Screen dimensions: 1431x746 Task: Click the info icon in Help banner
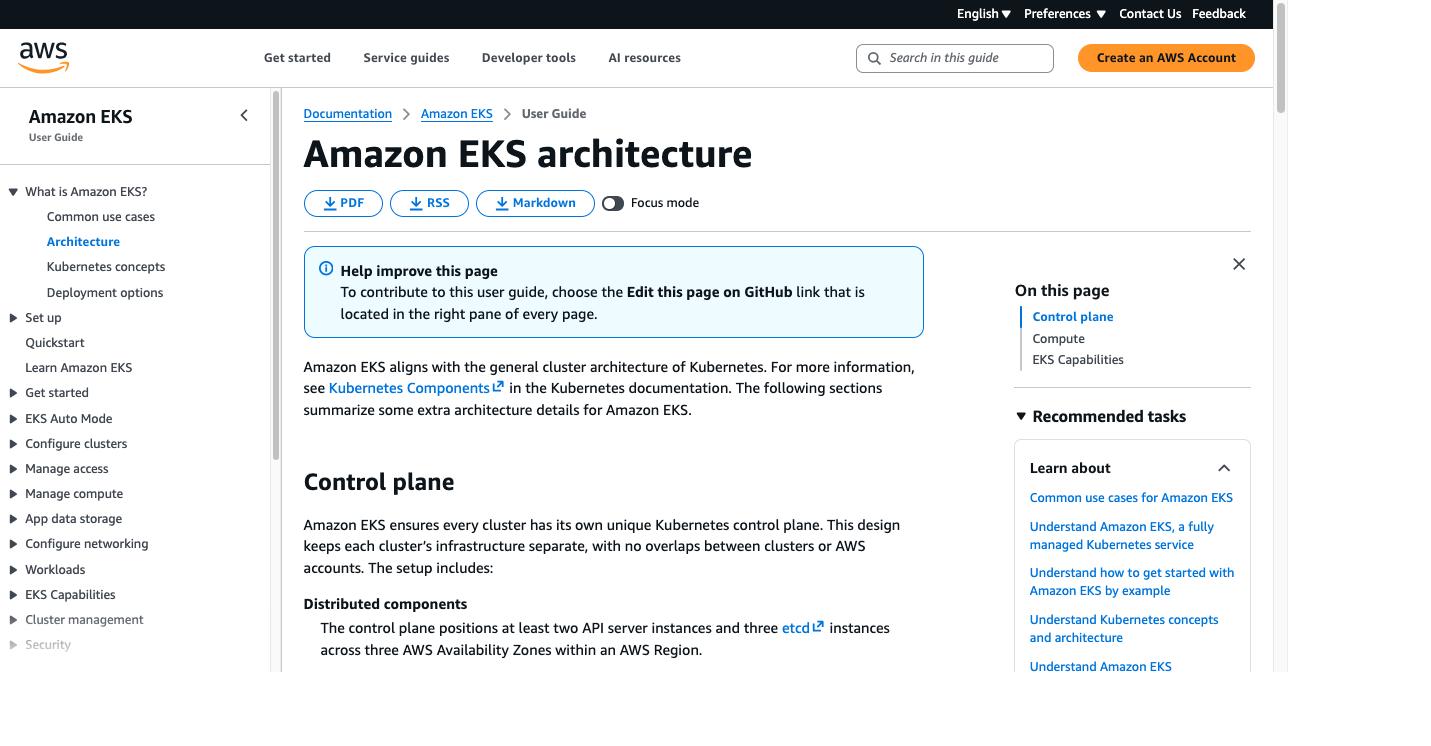tap(326, 269)
